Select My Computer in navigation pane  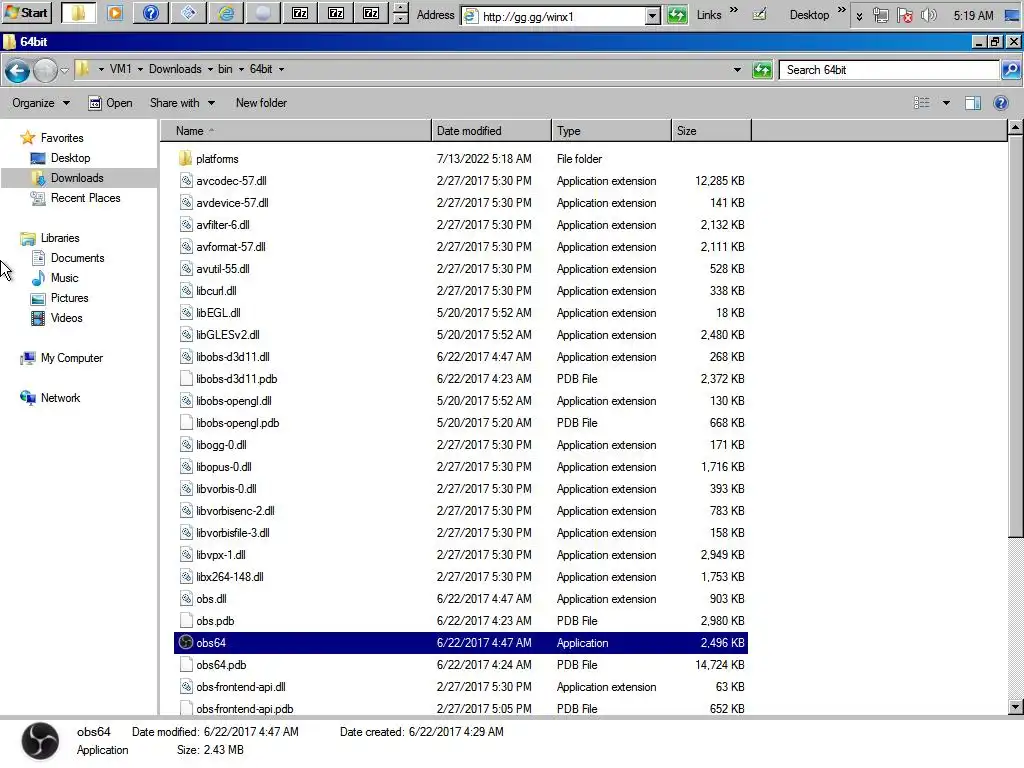[x=71, y=358]
